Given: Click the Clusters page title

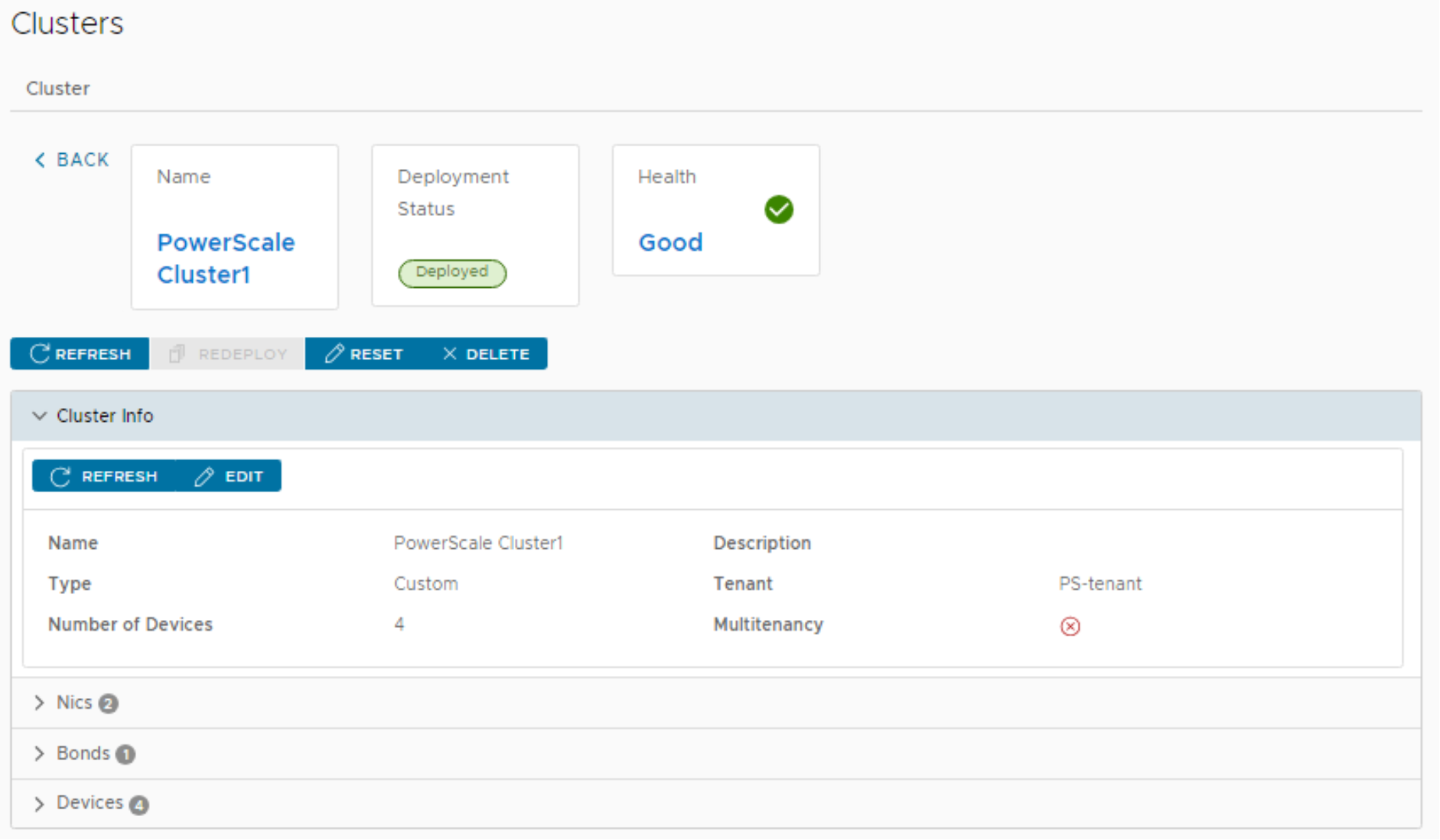Looking at the screenshot, I should [x=67, y=23].
